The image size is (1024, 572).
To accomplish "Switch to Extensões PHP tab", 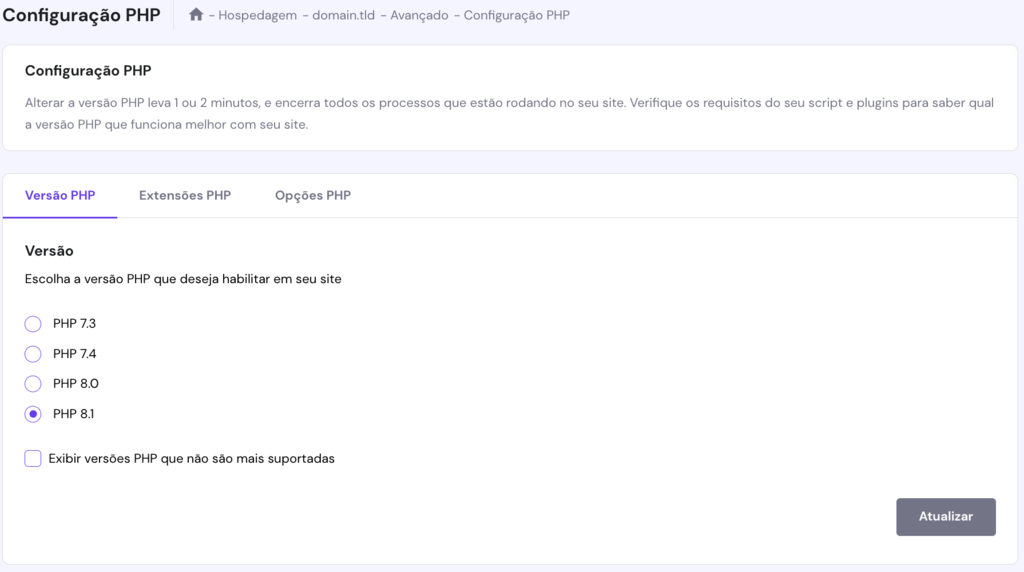I will pos(185,195).
